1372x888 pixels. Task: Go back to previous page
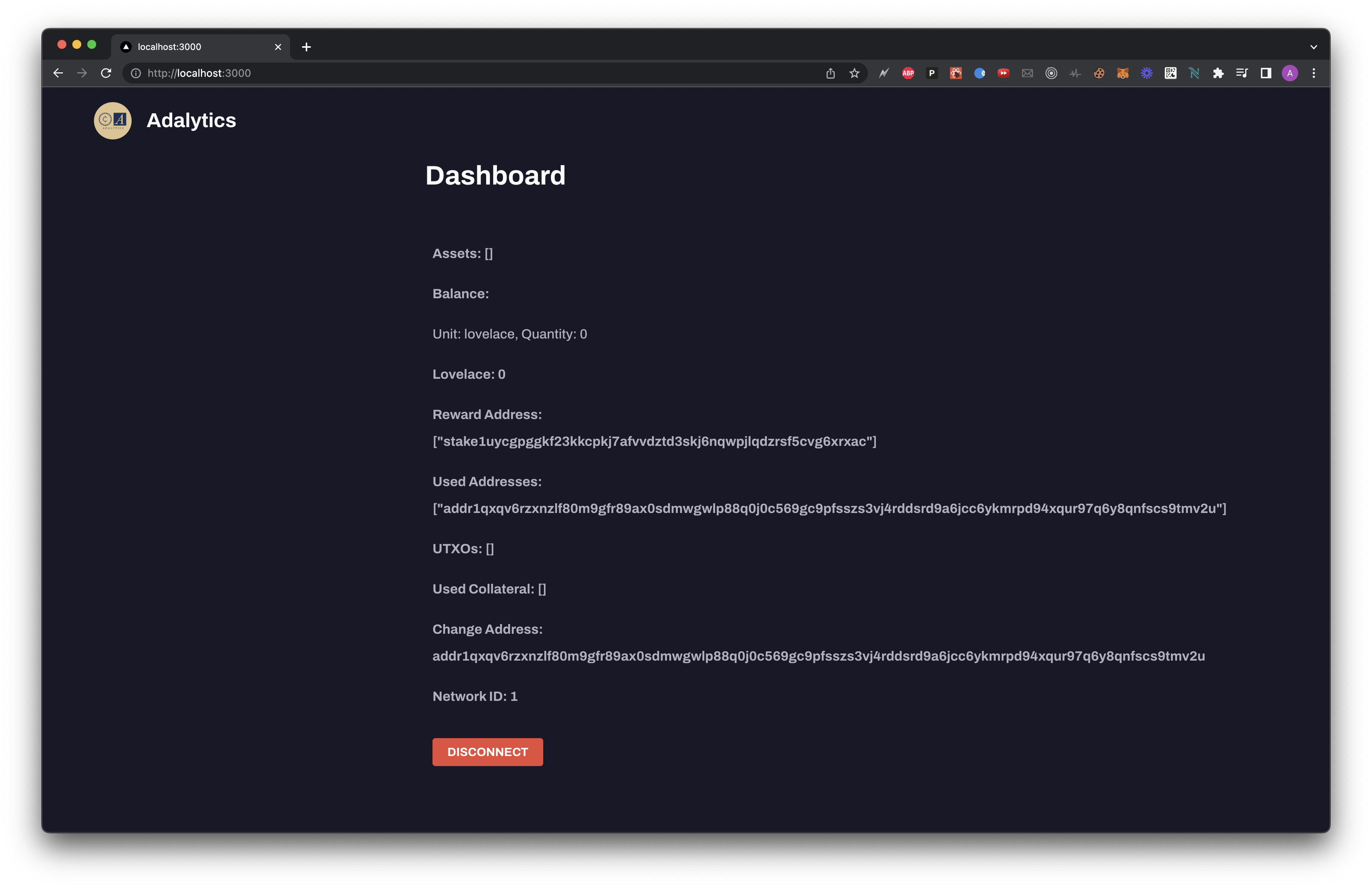58,73
